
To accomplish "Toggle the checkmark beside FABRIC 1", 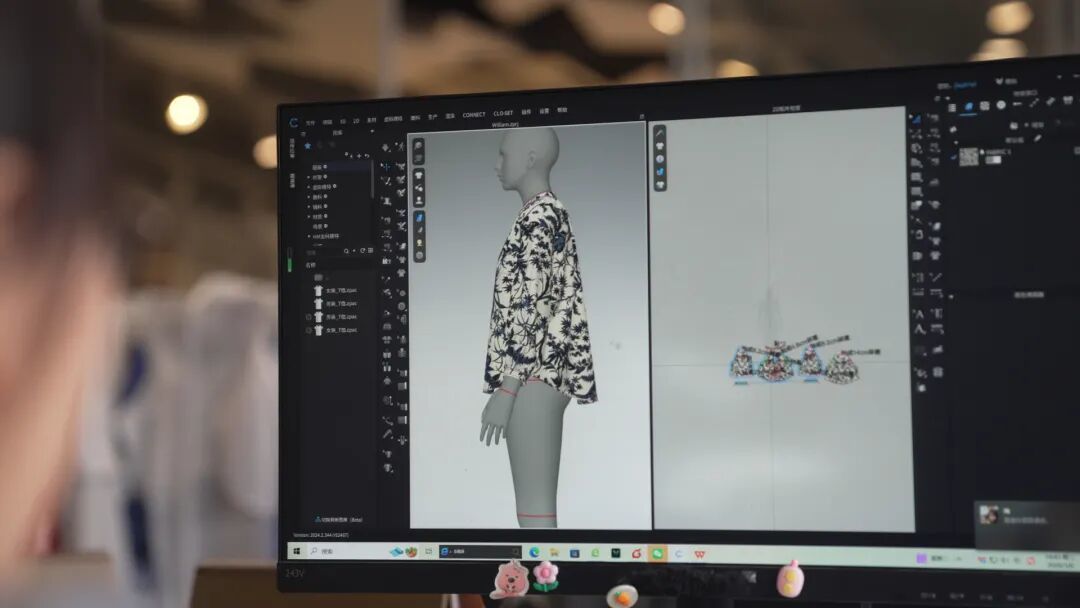I will [x=954, y=157].
